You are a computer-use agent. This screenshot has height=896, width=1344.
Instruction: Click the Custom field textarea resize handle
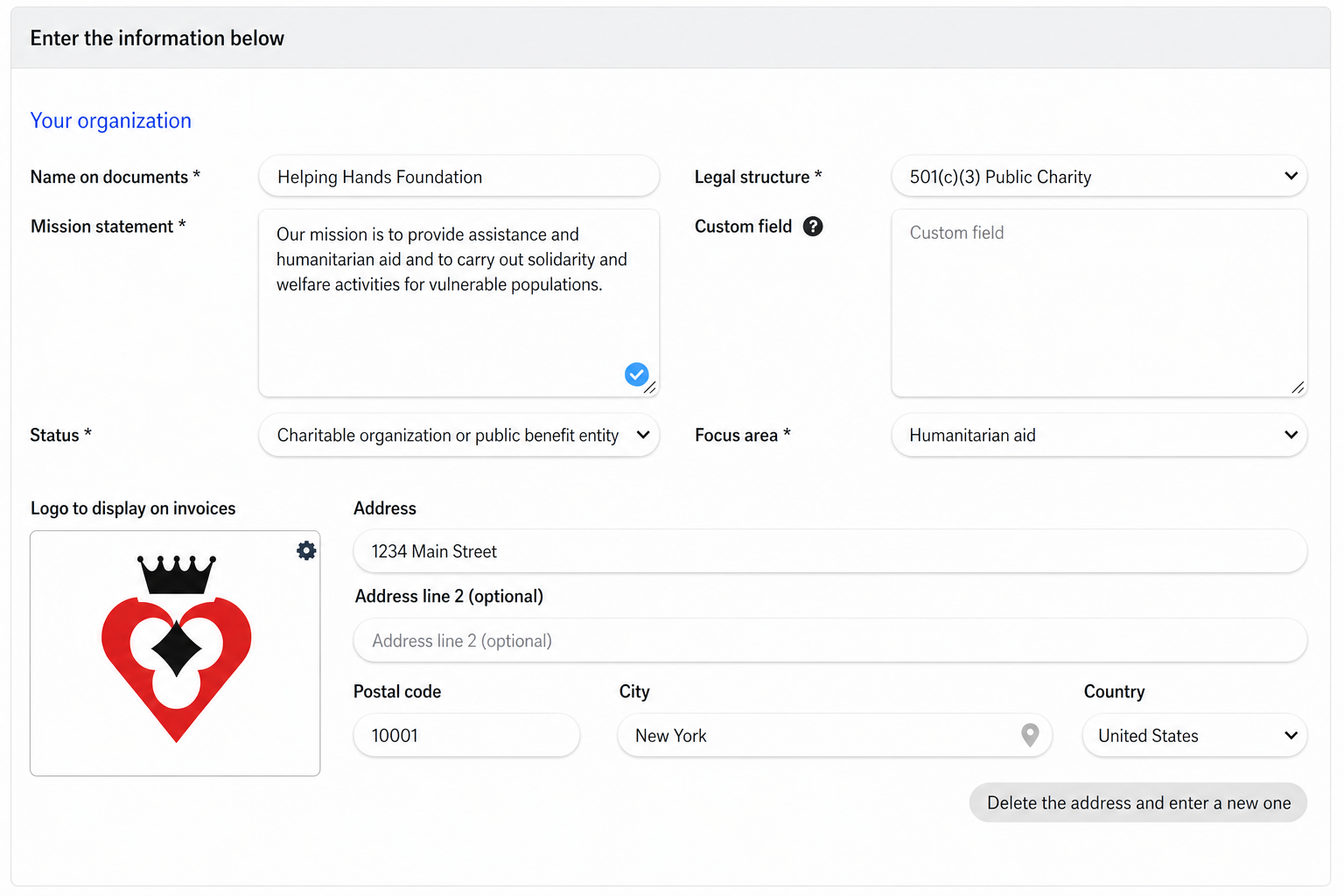pos(1298,388)
